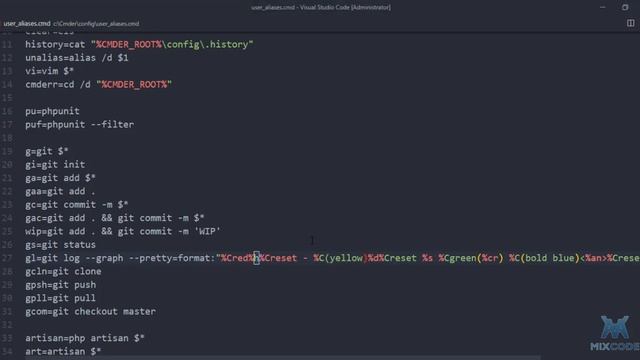Screen dimensions: 640x360
Task: Select the user_aliases.cmd editor tab
Action: pyautogui.click(x=27, y=24)
